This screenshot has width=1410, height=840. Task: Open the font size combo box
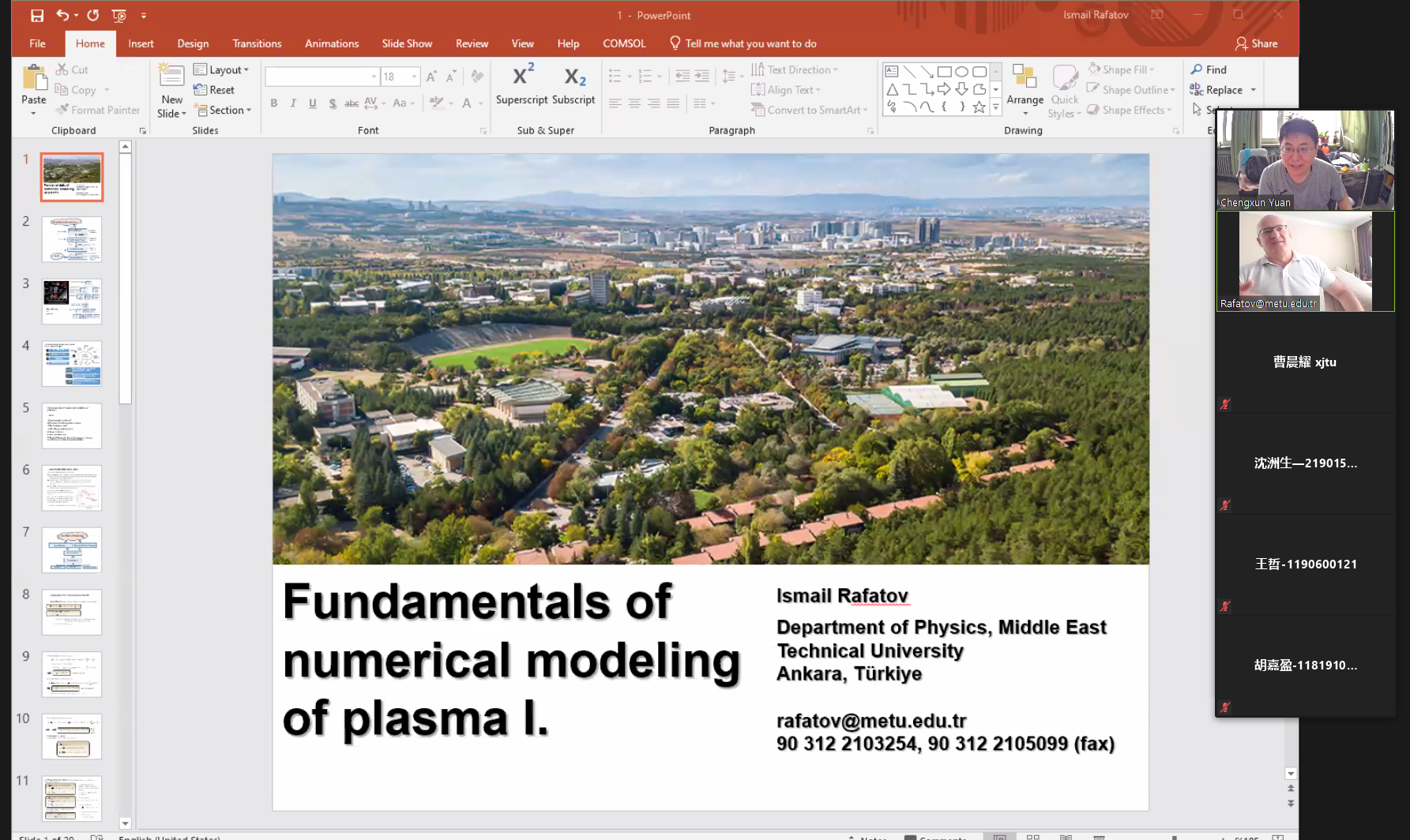coord(400,77)
